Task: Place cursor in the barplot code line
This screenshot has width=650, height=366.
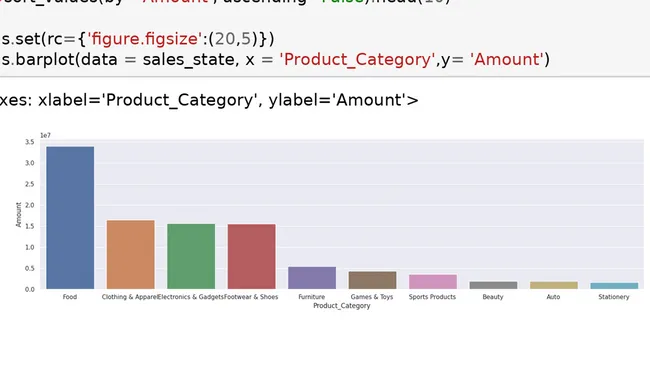Action: coord(275,59)
